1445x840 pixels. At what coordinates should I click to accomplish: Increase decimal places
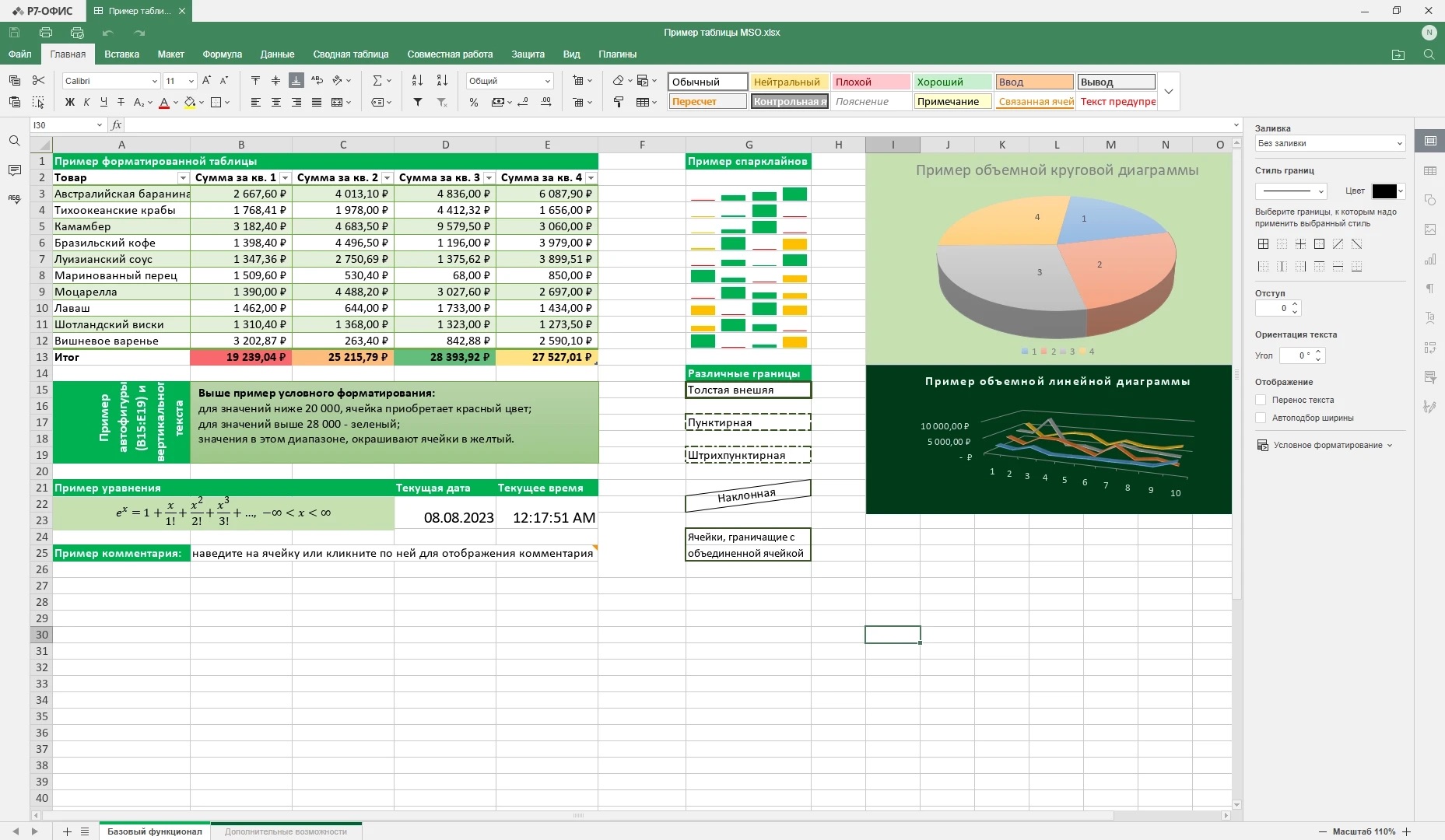[546, 102]
